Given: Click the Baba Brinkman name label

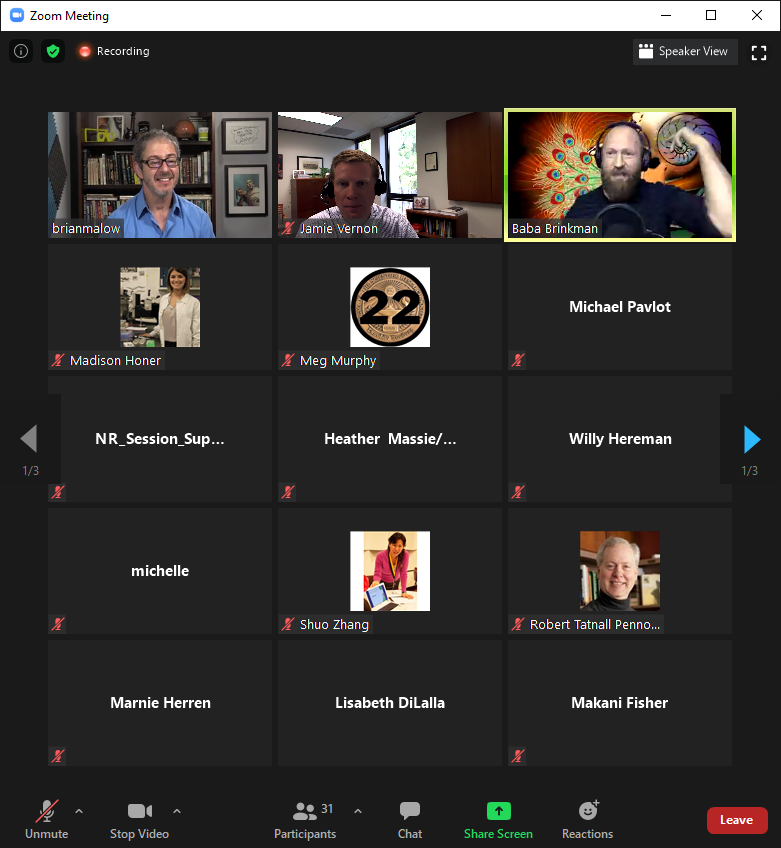Looking at the screenshot, I should [x=555, y=229].
